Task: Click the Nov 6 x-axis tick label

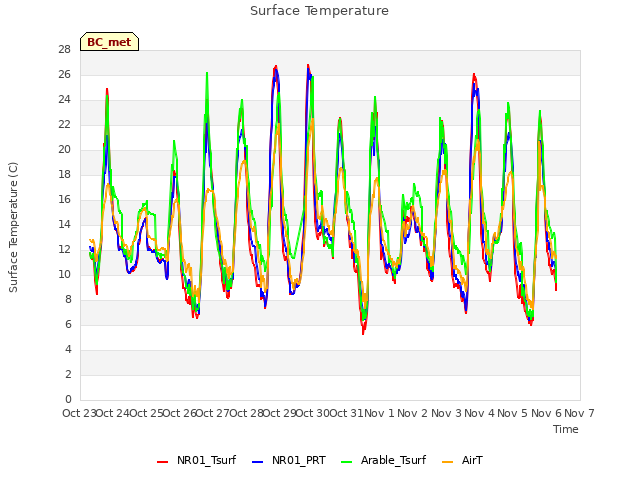Action: 546,413
